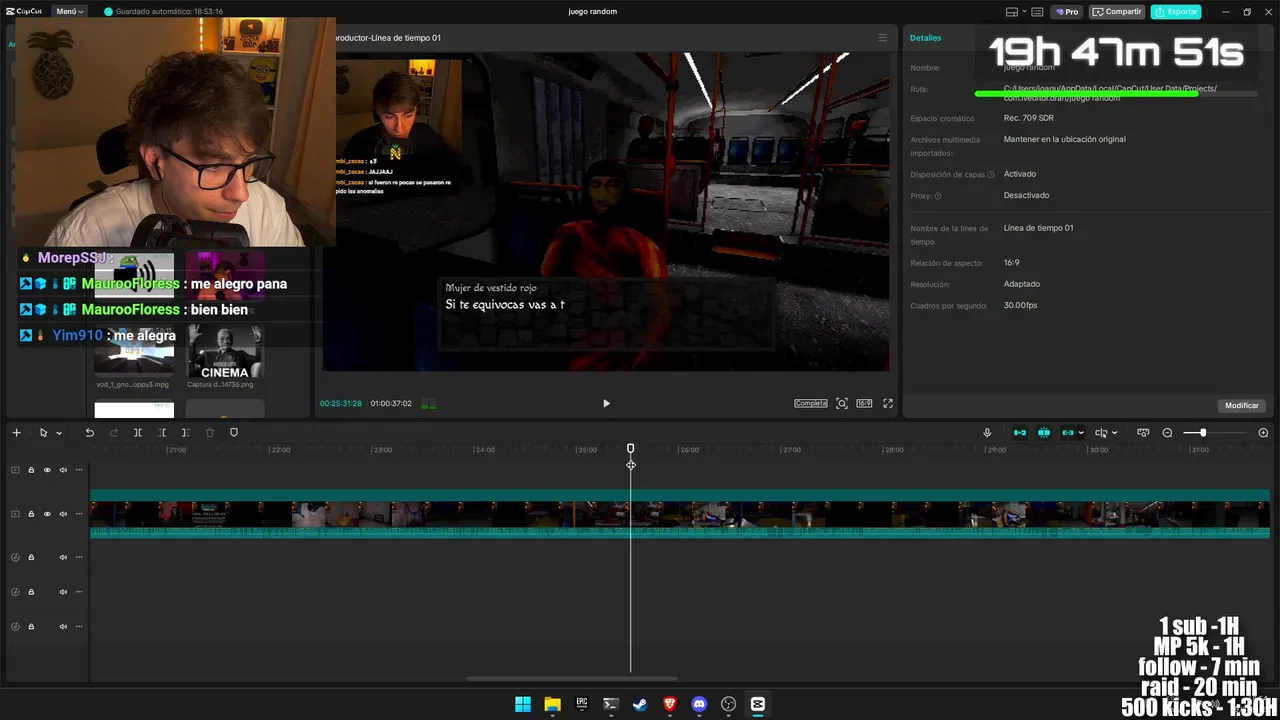Open linkage options dropdown arrow
This screenshot has width=1280, height=720.
pyautogui.click(x=1081, y=433)
